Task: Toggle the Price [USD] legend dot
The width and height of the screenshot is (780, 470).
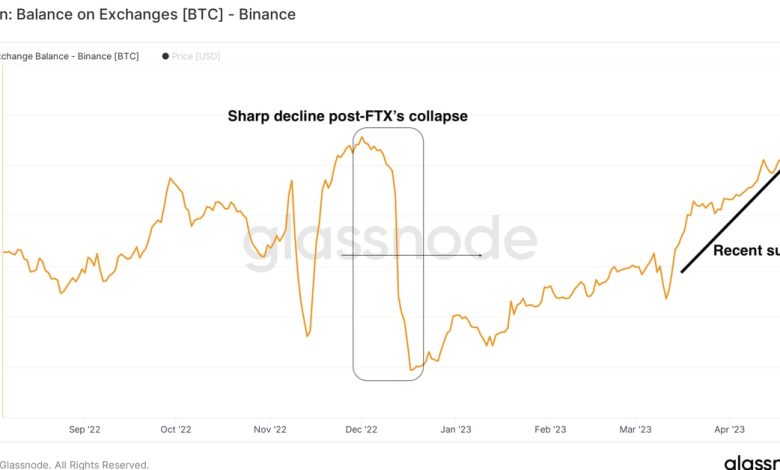Action: click(165, 56)
